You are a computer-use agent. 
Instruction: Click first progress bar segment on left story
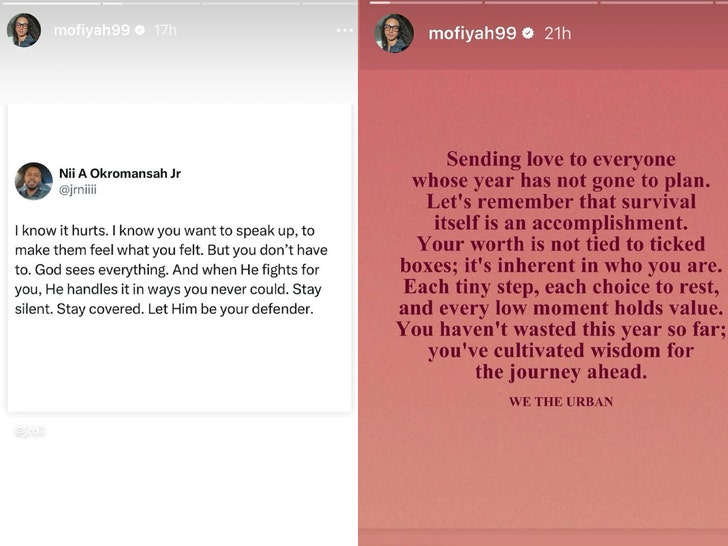coord(52,3)
